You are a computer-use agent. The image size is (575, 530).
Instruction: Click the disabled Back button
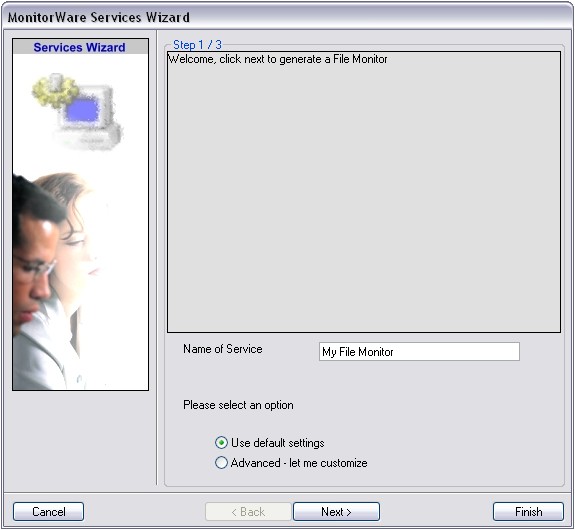pos(248,511)
